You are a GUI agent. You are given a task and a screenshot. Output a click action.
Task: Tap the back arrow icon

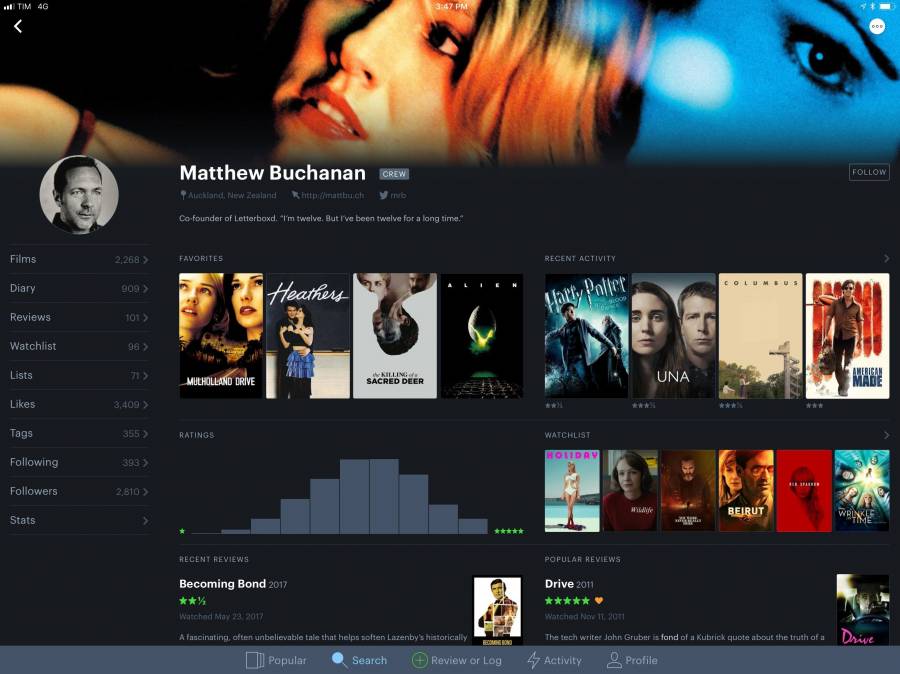(18, 26)
